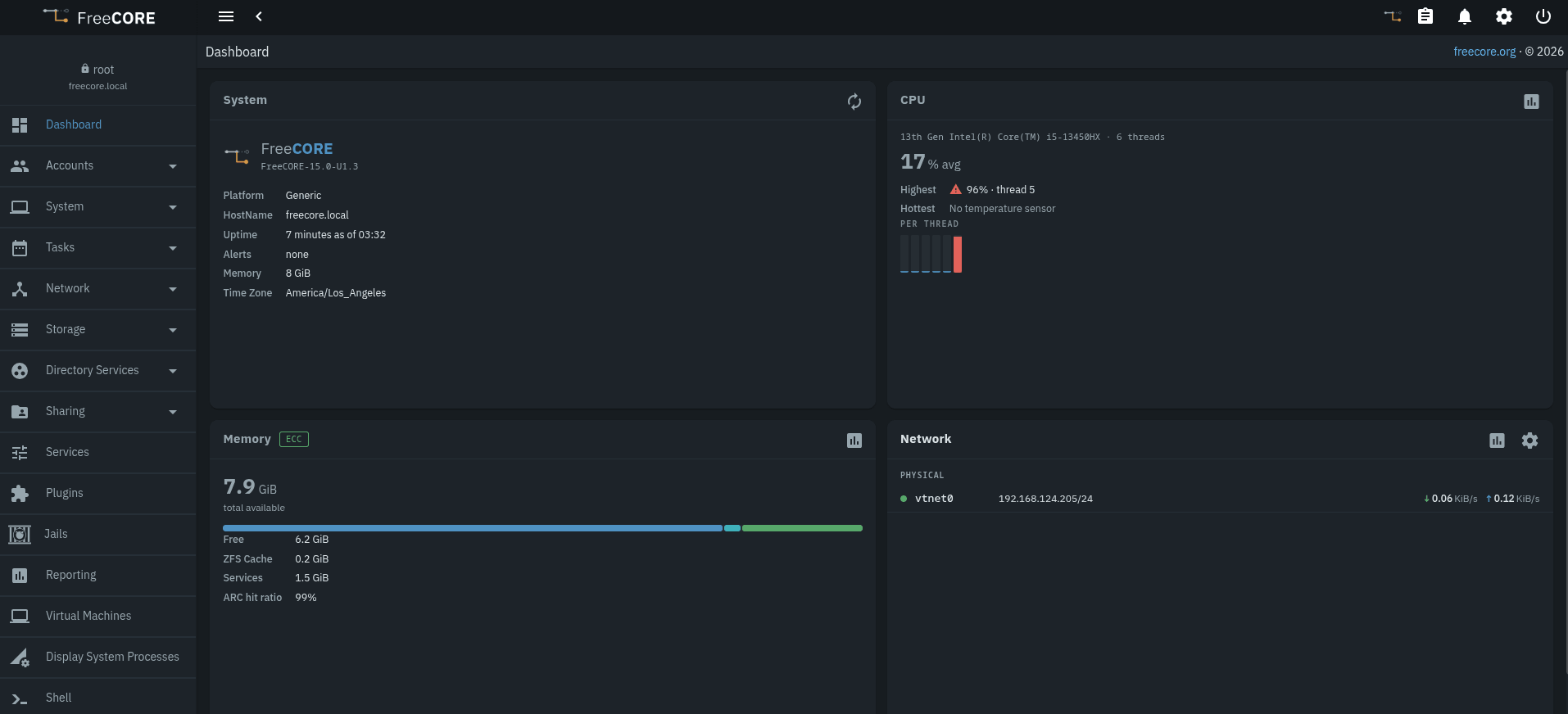
Task: Open Memory reports chart icon
Action: (854, 441)
